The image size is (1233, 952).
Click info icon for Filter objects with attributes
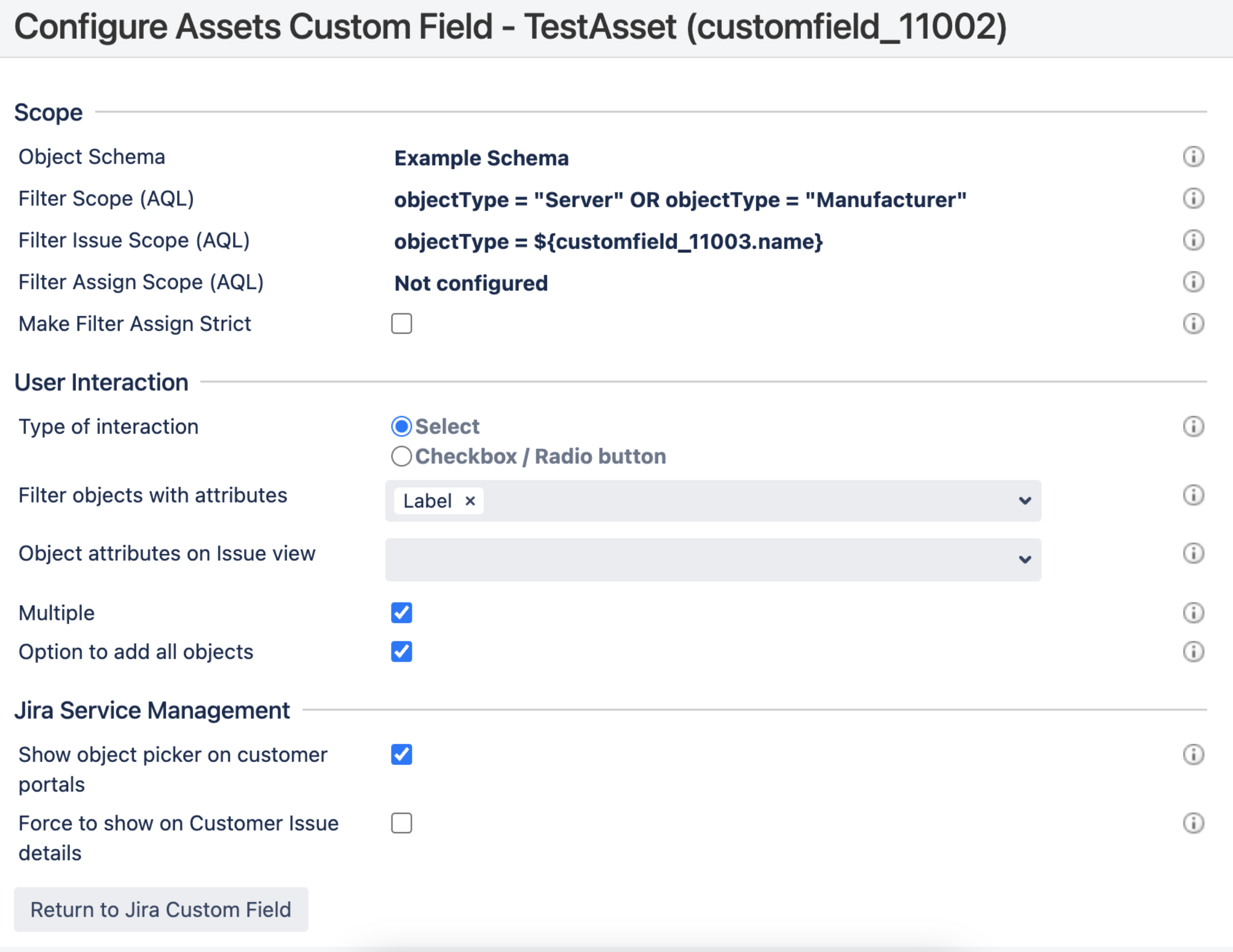1193,495
